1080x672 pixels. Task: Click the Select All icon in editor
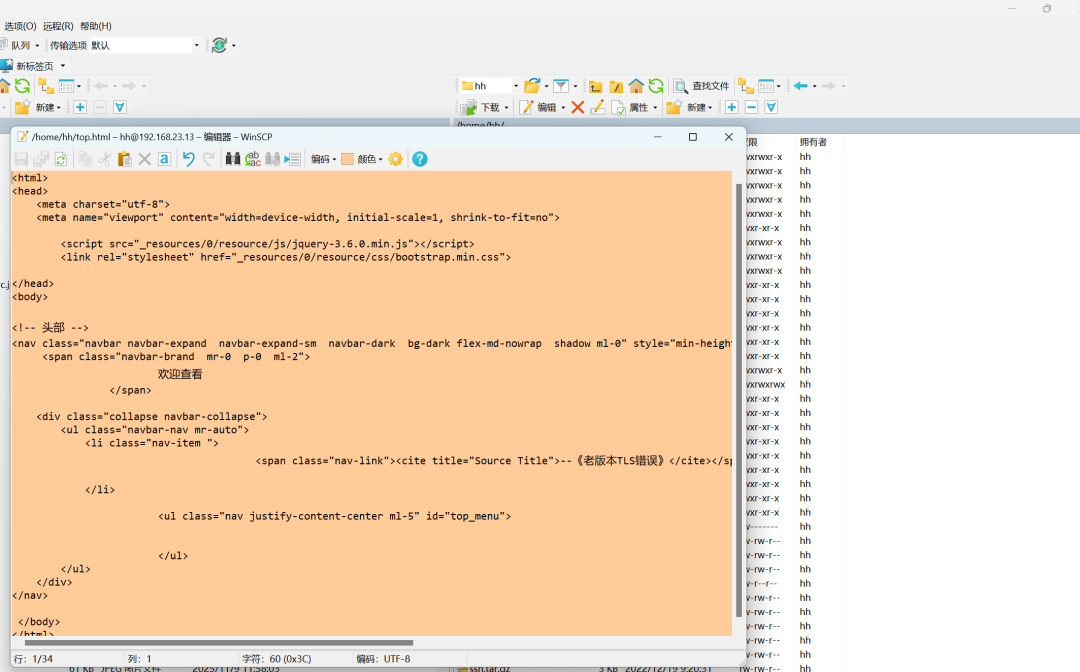165,159
